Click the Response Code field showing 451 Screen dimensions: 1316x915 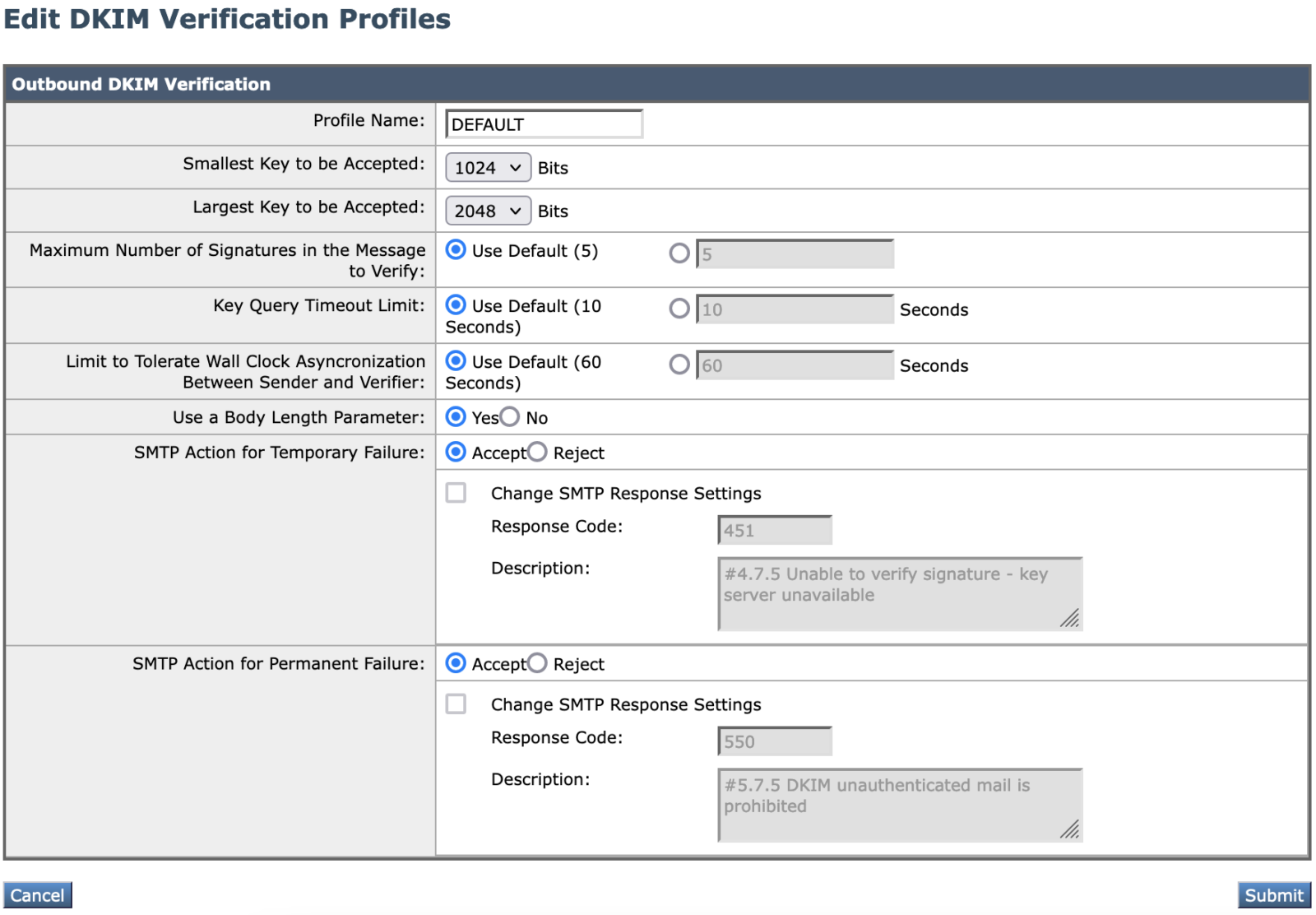[x=775, y=531]
